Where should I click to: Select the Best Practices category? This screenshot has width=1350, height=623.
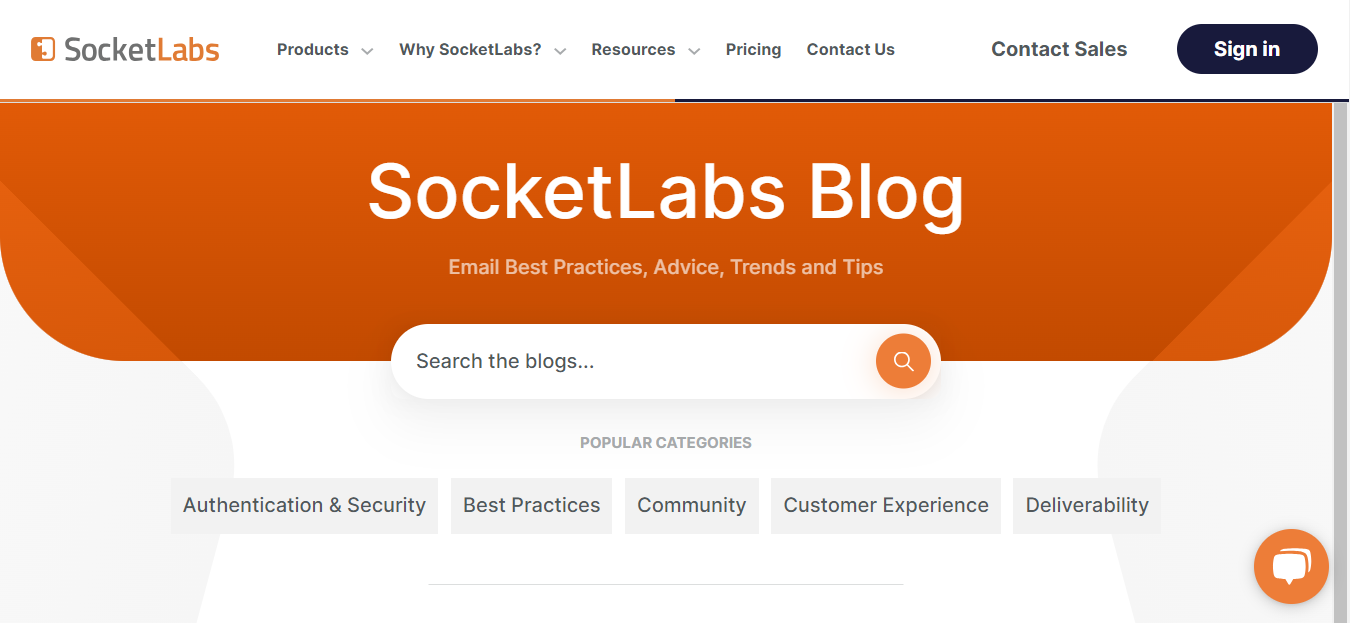[531, 505]
